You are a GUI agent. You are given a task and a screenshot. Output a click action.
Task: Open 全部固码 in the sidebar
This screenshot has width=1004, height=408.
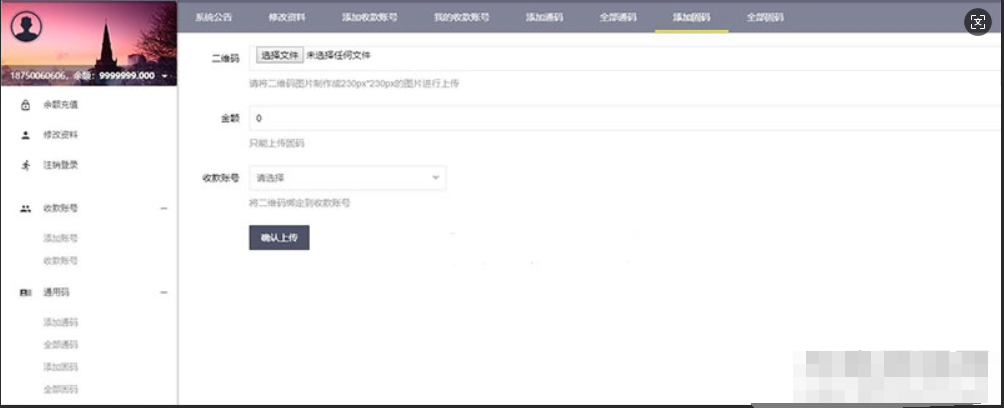61,389
